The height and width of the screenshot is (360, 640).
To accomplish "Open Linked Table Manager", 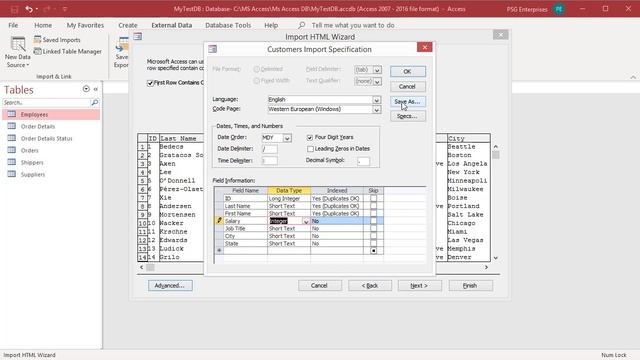I will (x=67, y=51).
